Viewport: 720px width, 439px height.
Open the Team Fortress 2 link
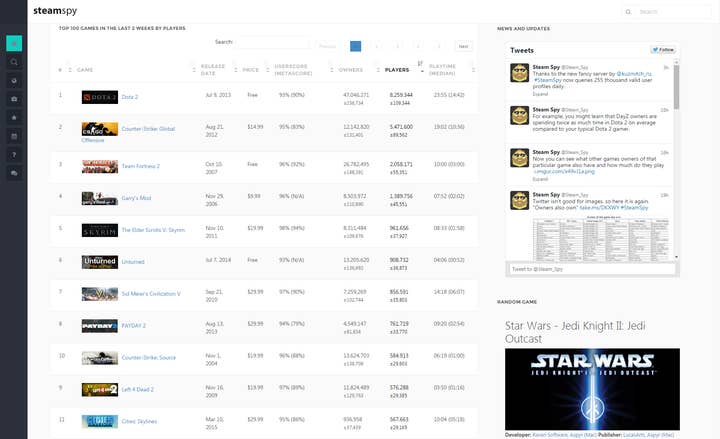(141, 166)
